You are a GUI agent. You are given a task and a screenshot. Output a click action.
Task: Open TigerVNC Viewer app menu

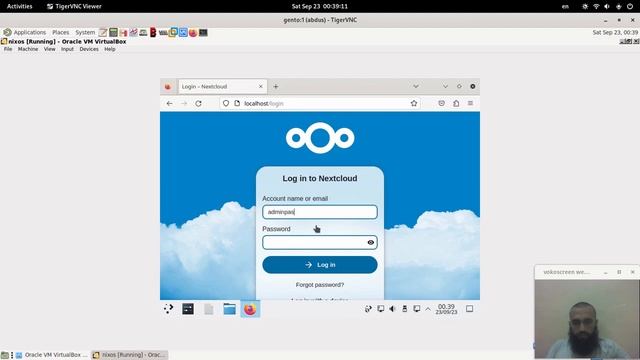[74, 7]
